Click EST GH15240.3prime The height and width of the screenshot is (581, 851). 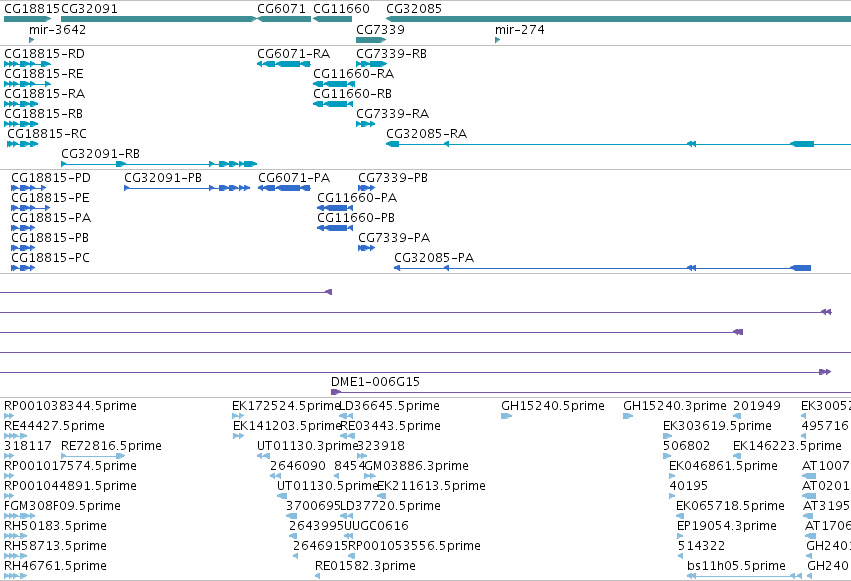pos(675,406)
